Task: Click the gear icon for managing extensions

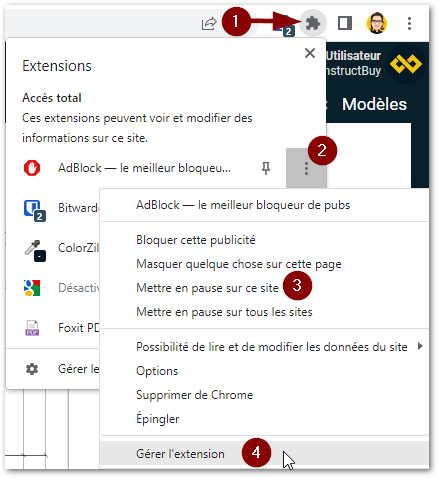Action: click(32, 369)
